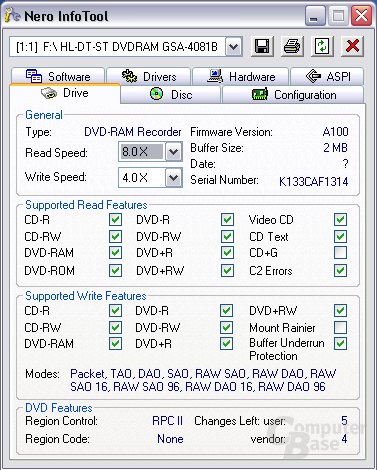Minimize the Nero InfoTool window
The width and height of the screenshot is (377, 470).
tap(315, 15)
